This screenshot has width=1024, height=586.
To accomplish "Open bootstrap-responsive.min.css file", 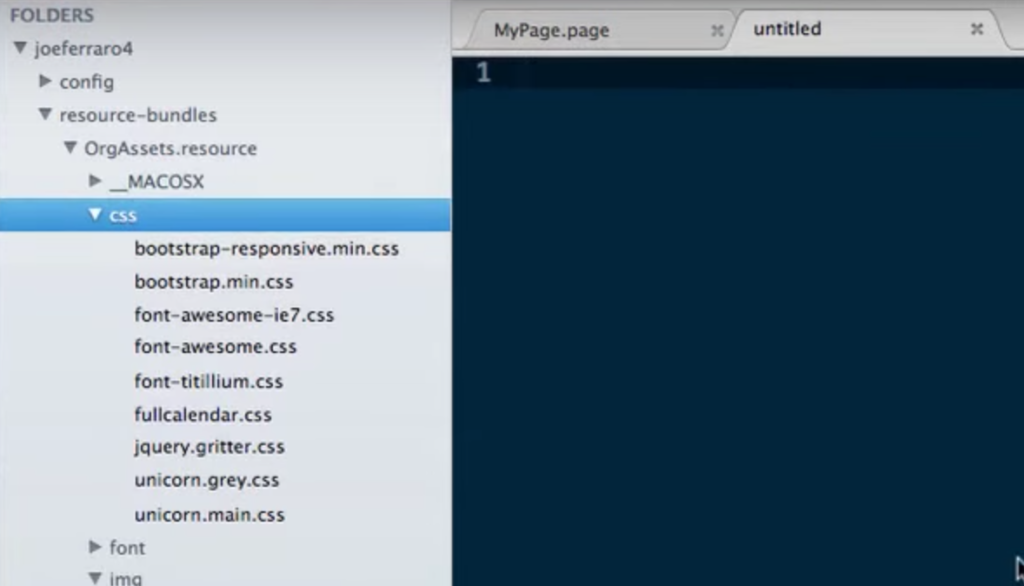I will (266, 249).
